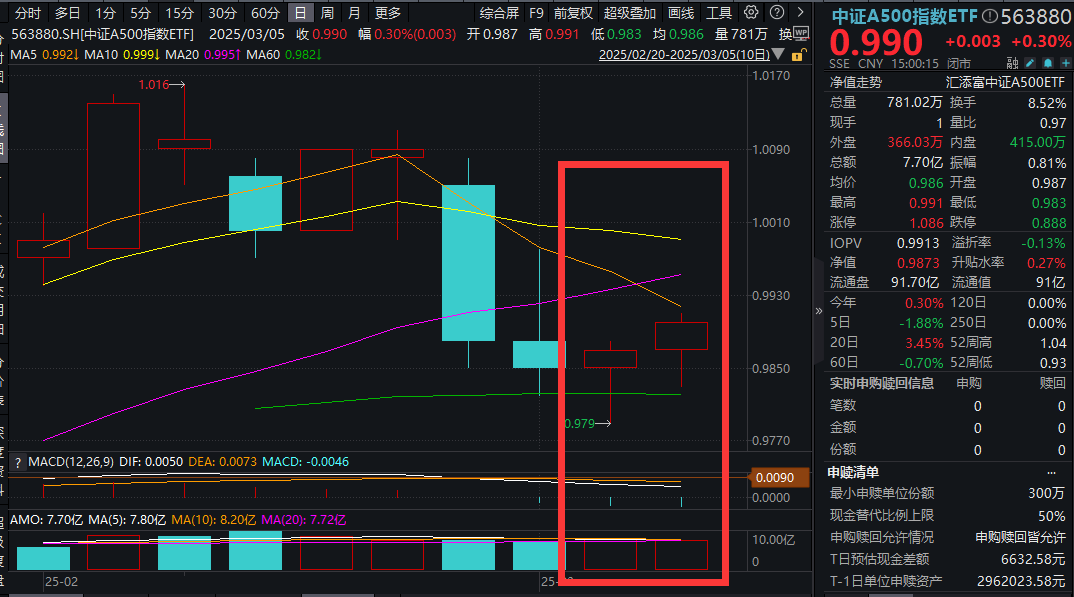Viewport: 1074px width, 597px height.
Task: Click the orange 0.0090 MACD axis marker
Action: 774,478
